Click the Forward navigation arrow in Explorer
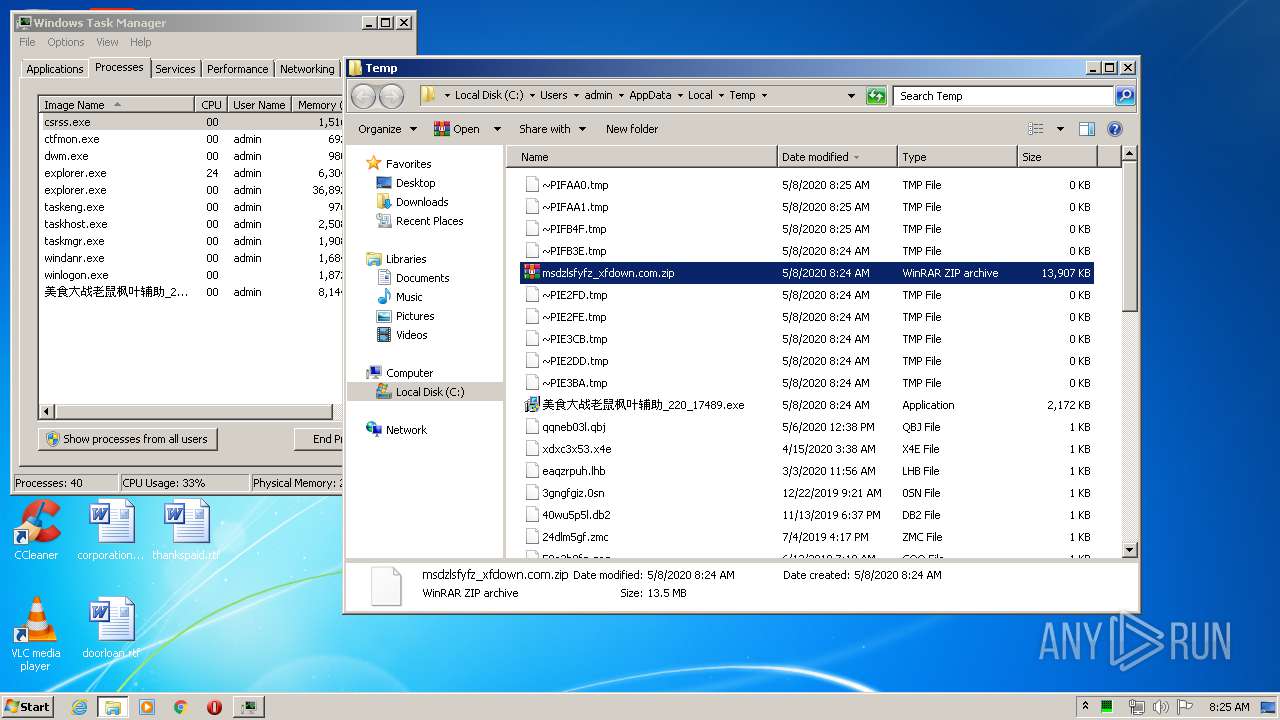Image resolution: width=1280 pixels, height=720 pixels. pos(391,96)
